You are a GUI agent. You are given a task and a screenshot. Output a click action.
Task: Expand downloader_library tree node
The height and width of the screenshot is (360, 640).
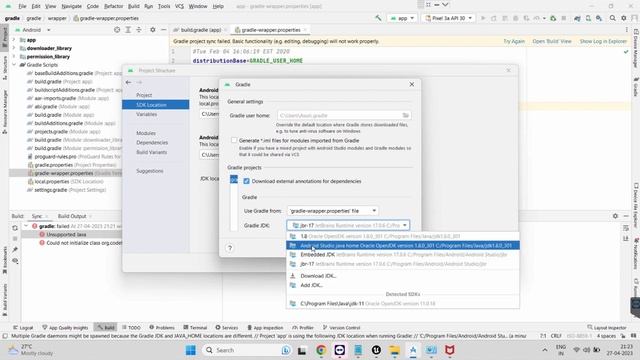(14, 48)
